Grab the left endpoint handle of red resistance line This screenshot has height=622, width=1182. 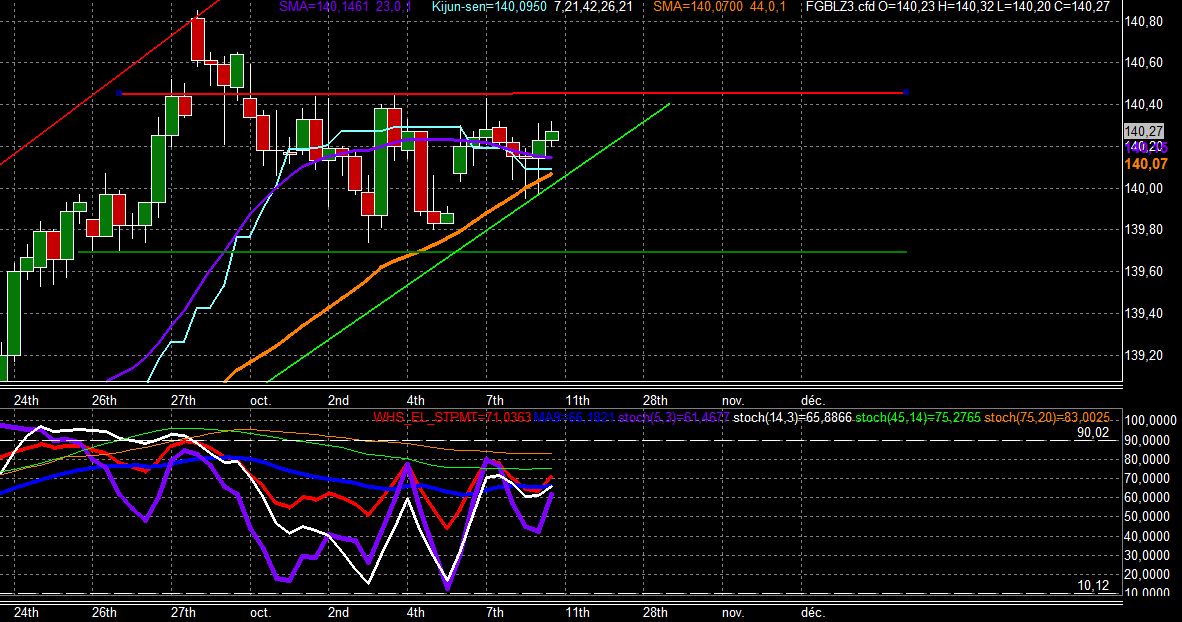tap(119, 93)
